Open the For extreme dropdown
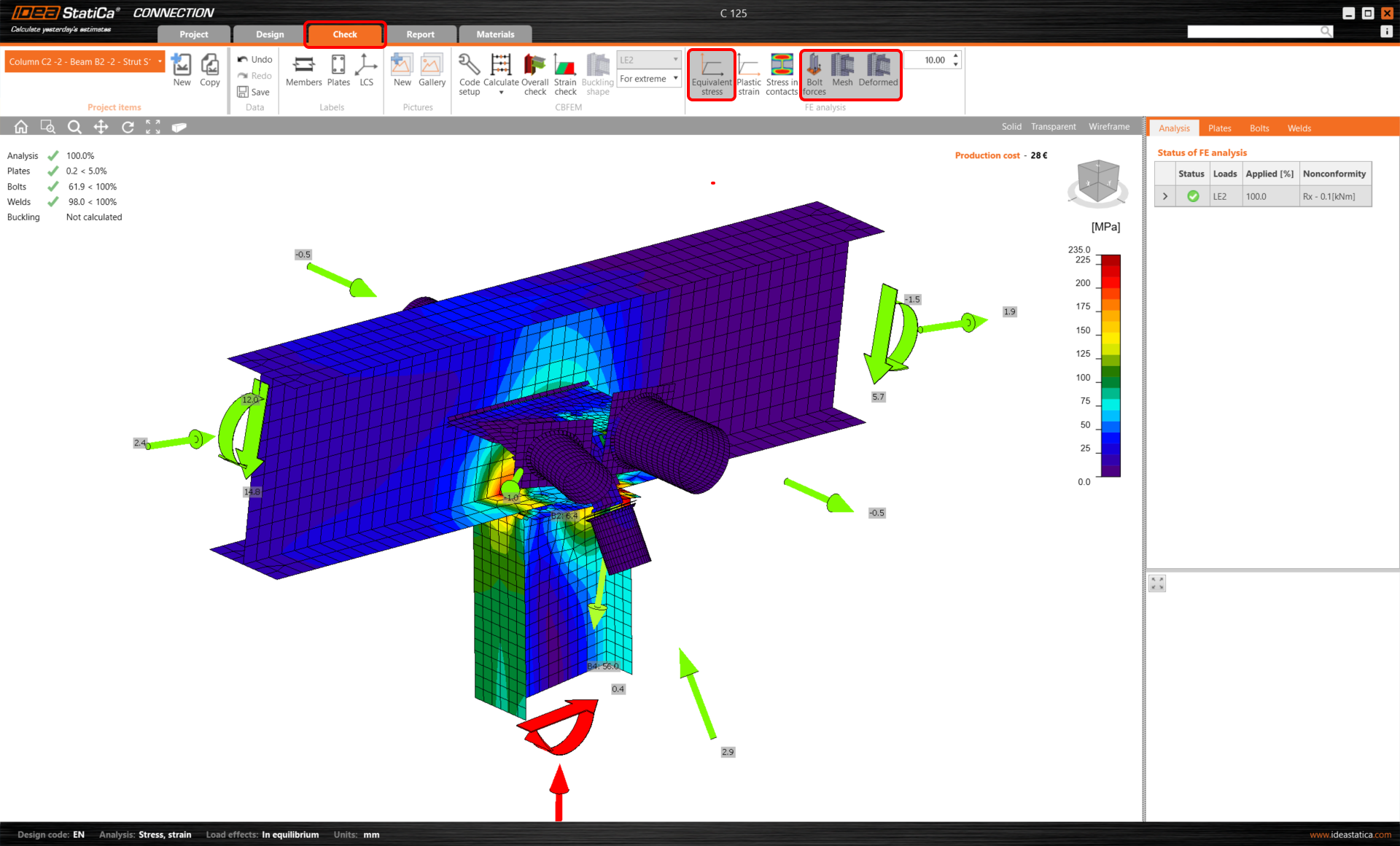 click(648, 79)
